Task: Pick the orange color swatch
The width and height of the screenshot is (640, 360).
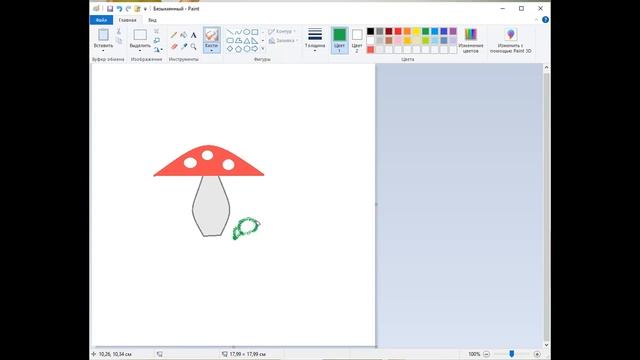Action: pos(407,31)
